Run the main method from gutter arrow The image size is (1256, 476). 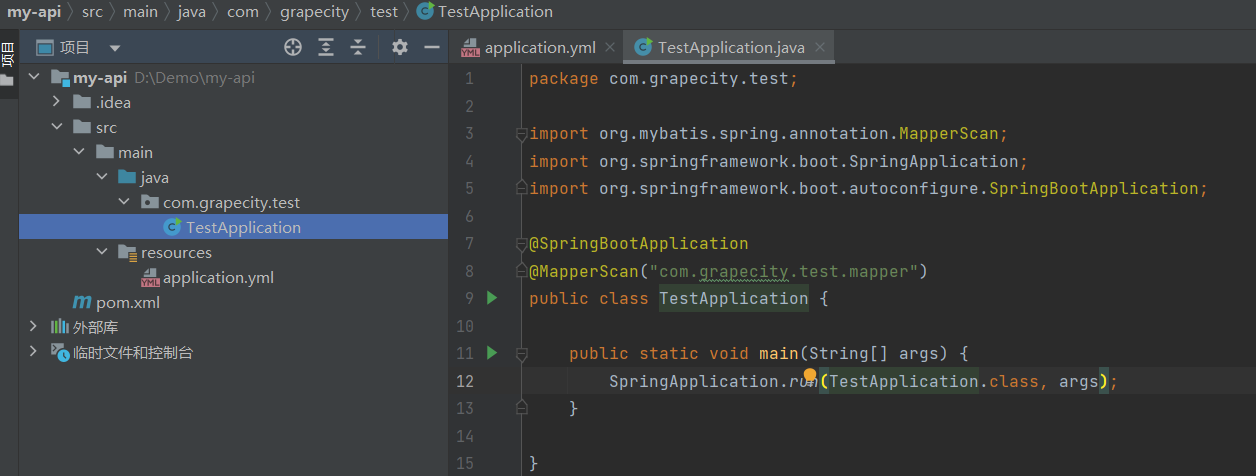(x=491, y=353)
